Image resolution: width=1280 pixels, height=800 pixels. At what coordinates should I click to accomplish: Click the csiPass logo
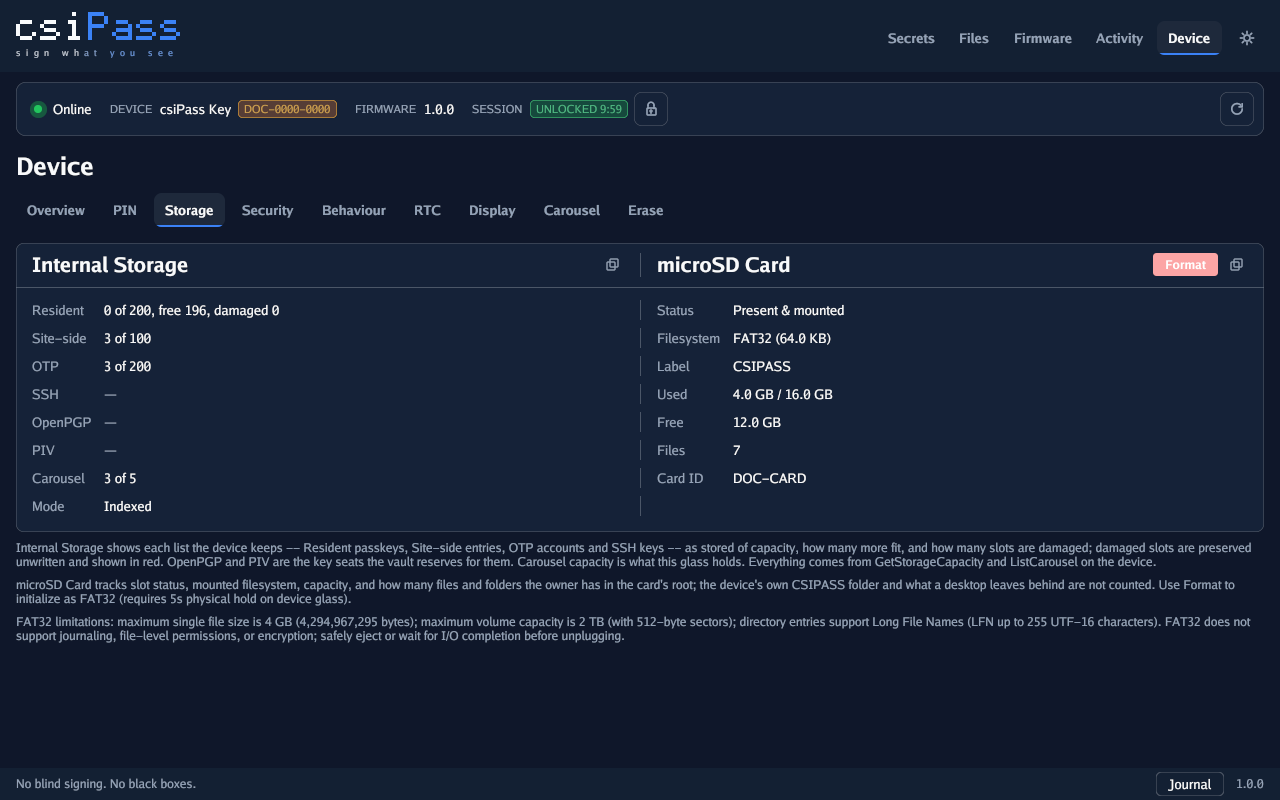98,35
